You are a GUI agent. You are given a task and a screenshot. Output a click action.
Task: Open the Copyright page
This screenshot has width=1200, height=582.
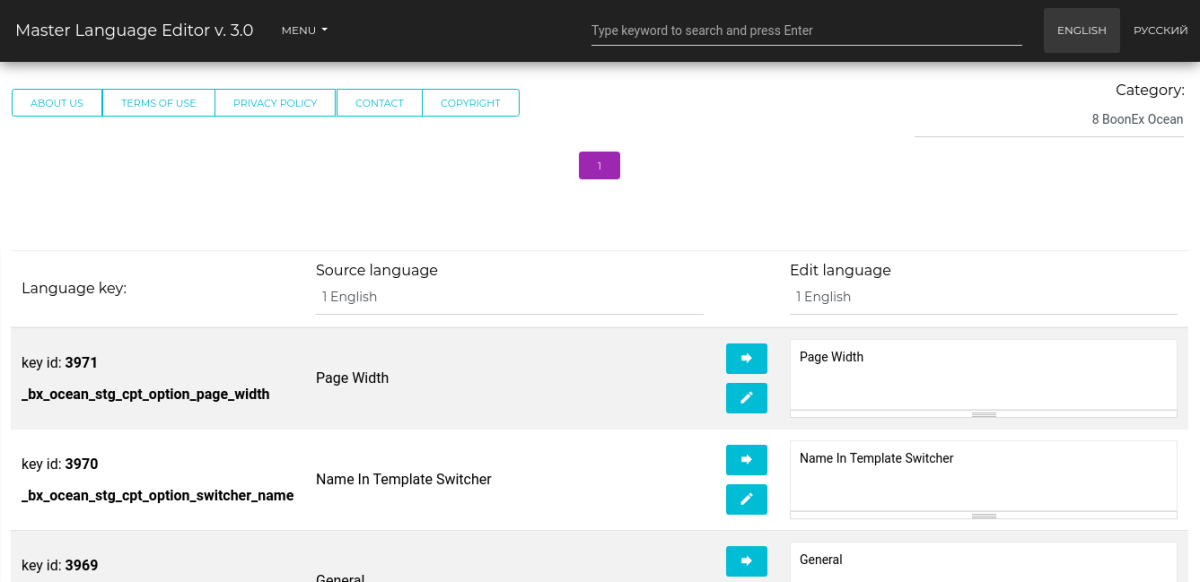pos(470,103)
